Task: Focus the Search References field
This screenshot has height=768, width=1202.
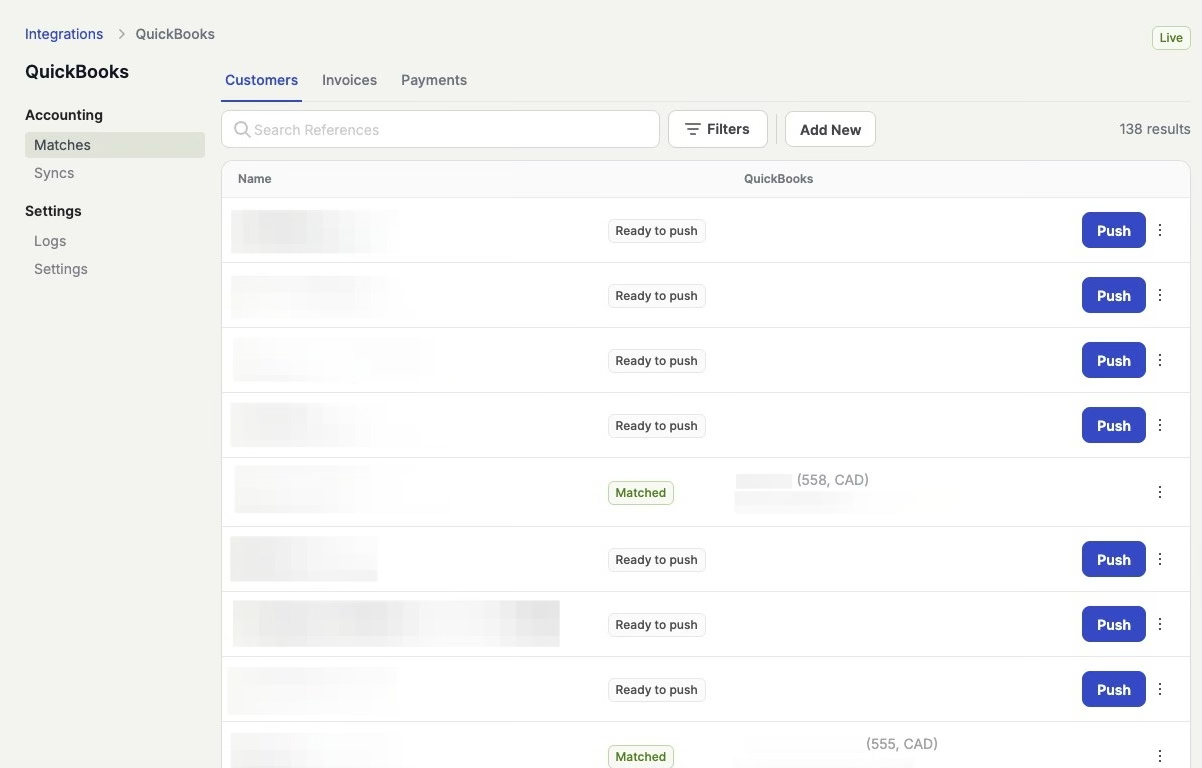Action: 450,129
